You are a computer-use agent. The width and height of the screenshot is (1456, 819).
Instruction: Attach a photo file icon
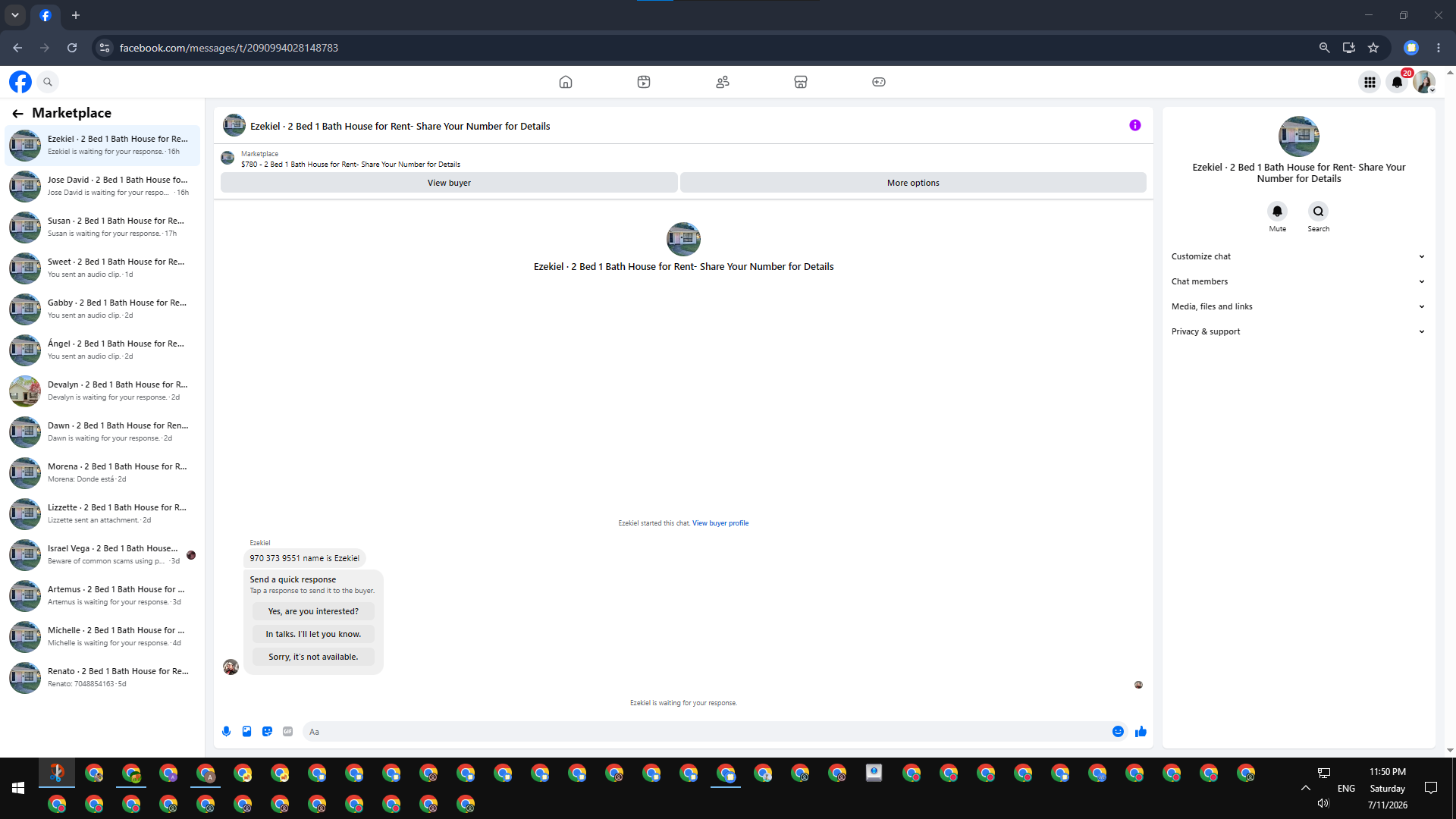coord(246,732)
